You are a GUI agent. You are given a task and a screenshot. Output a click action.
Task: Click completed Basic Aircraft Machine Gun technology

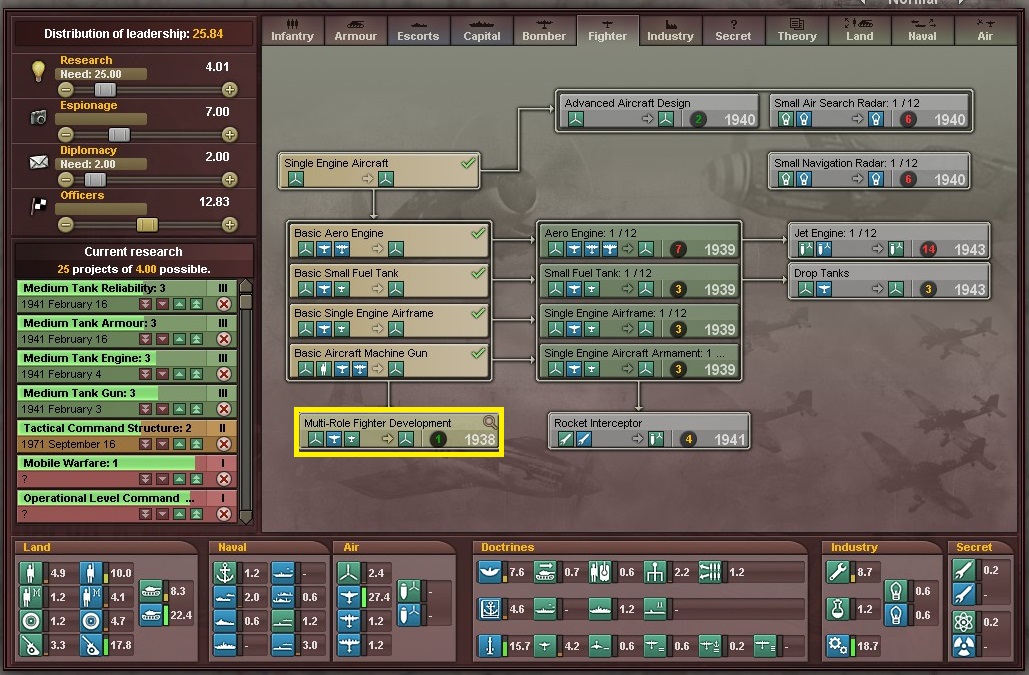389,361
